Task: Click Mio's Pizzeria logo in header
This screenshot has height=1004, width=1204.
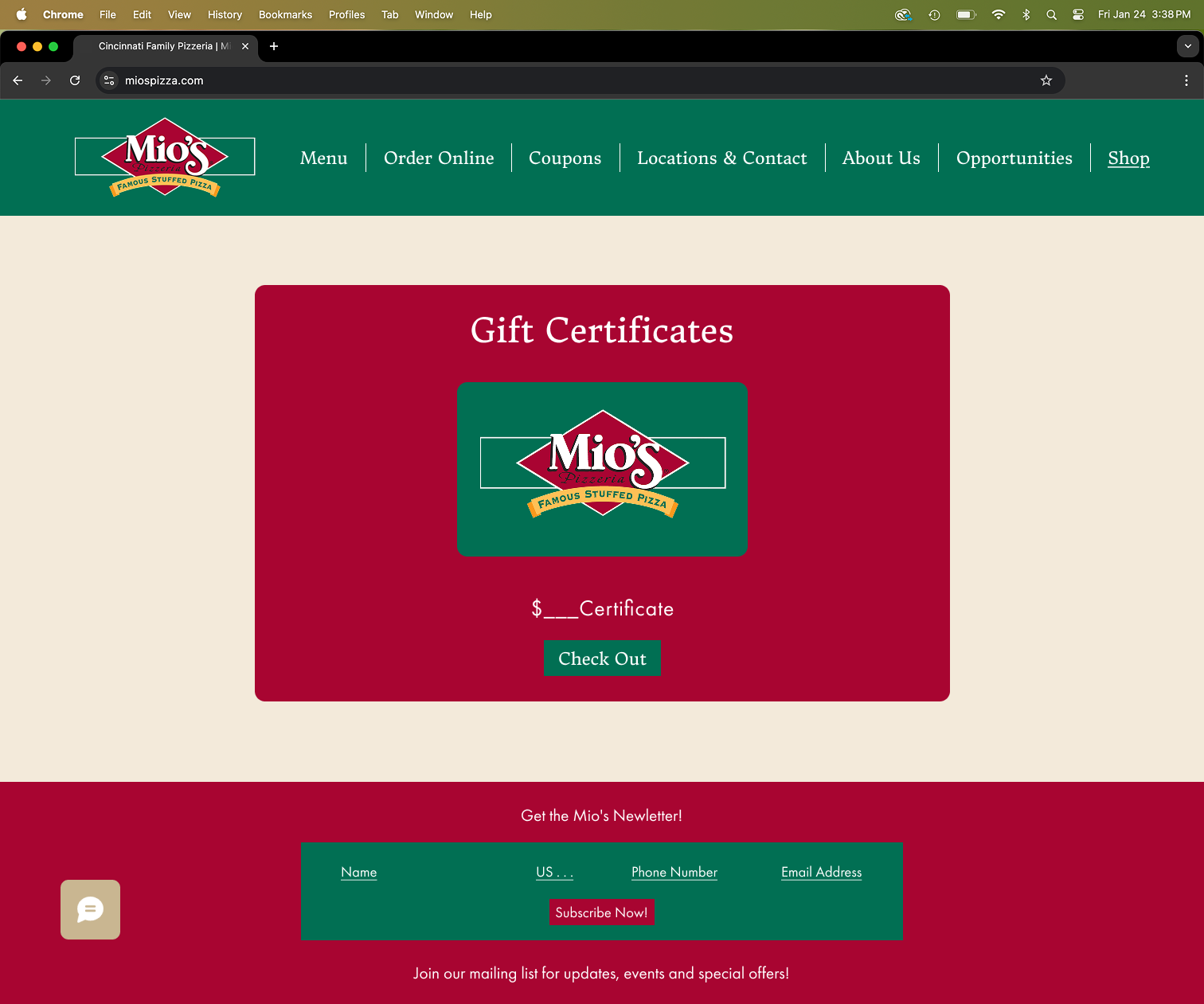Action: tap(165, 157)
